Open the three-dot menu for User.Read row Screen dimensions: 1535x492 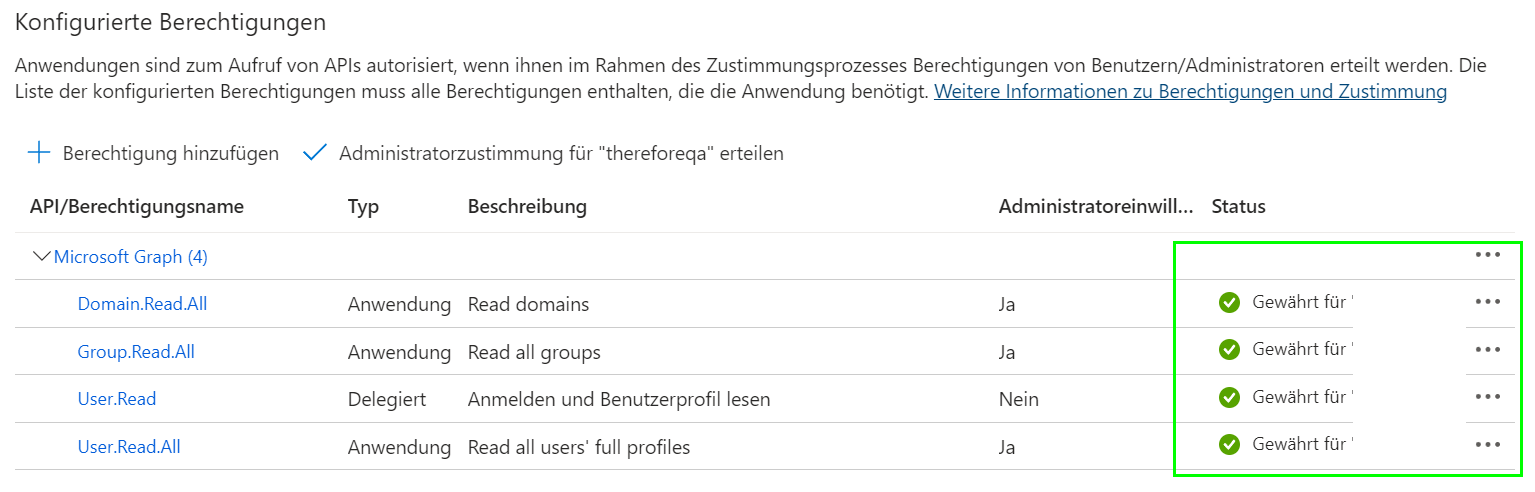click(1488, 397)
